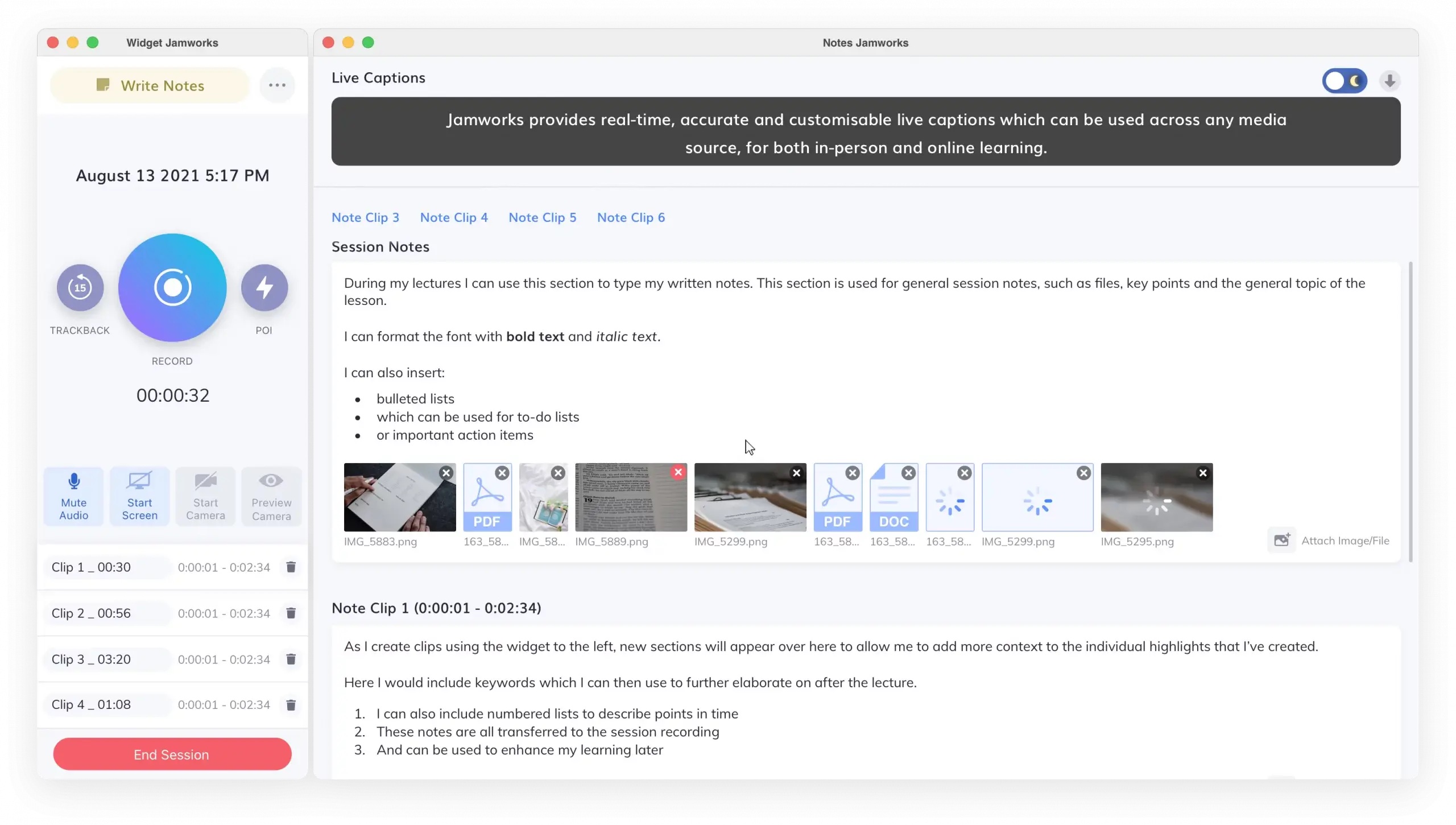
Task: Click the End Session button
Action: click(x=172, y=754)
